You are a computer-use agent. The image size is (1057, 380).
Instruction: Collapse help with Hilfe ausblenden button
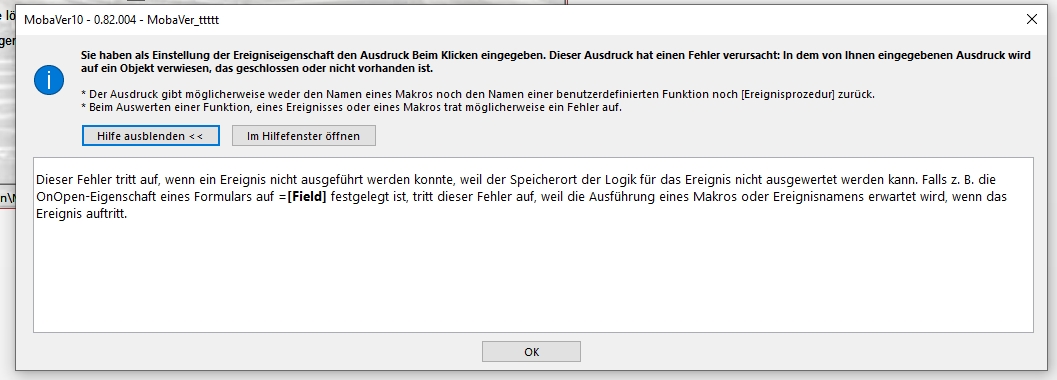tap(150, 135)
